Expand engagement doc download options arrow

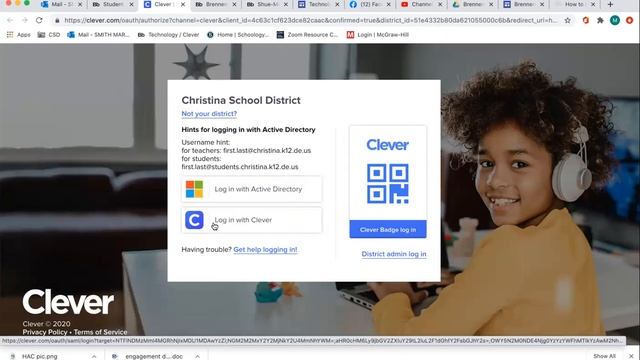pyautogui.click(x=198, y=356)
